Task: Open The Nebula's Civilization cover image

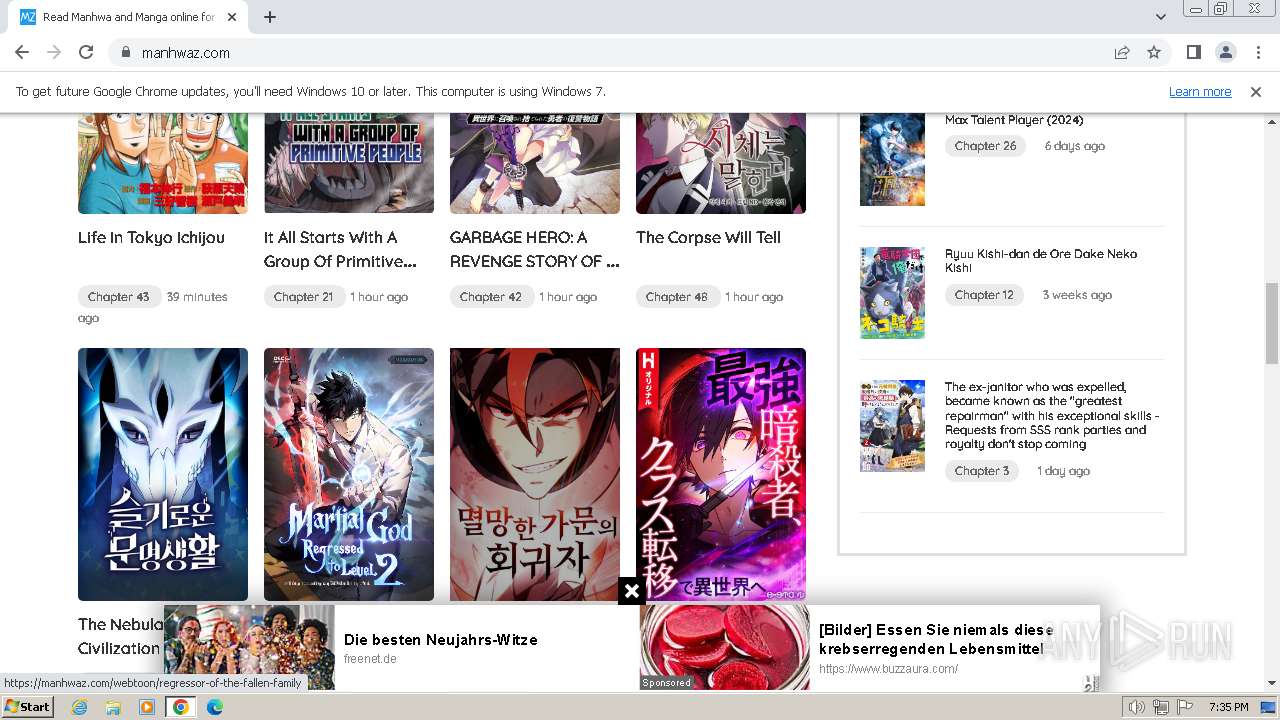Action: [163, 474]
